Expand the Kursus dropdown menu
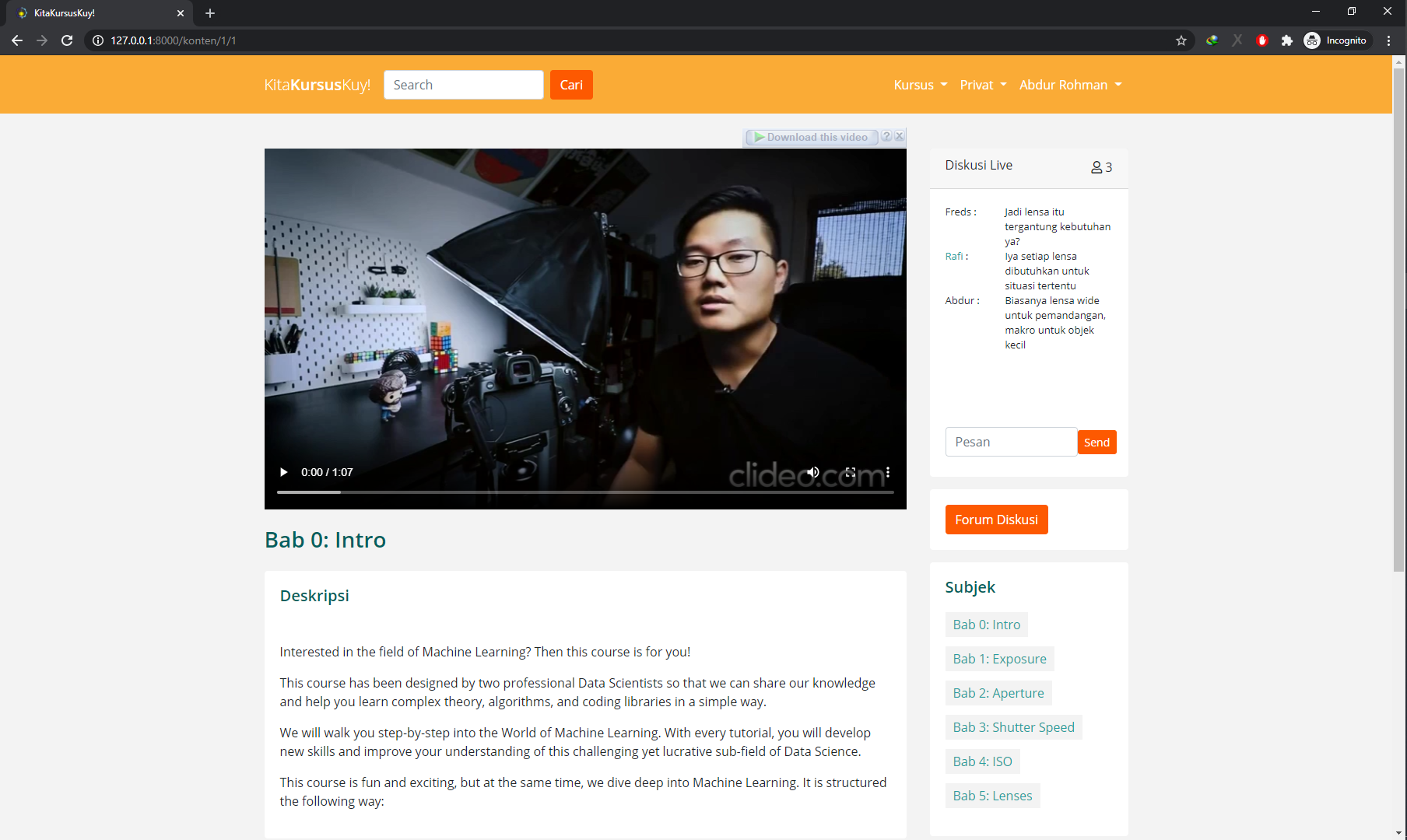1407x840 pixels. [921, 85]
